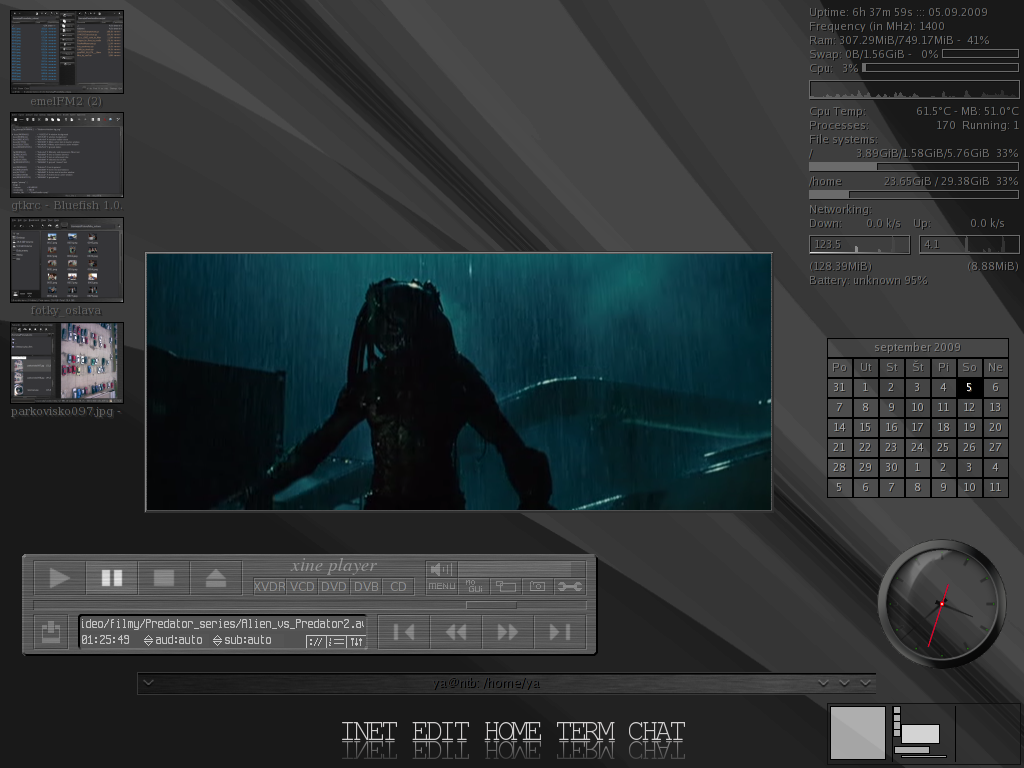Click last right chevron on terminal bar
1024x768 pixels.
click(866, 683)
